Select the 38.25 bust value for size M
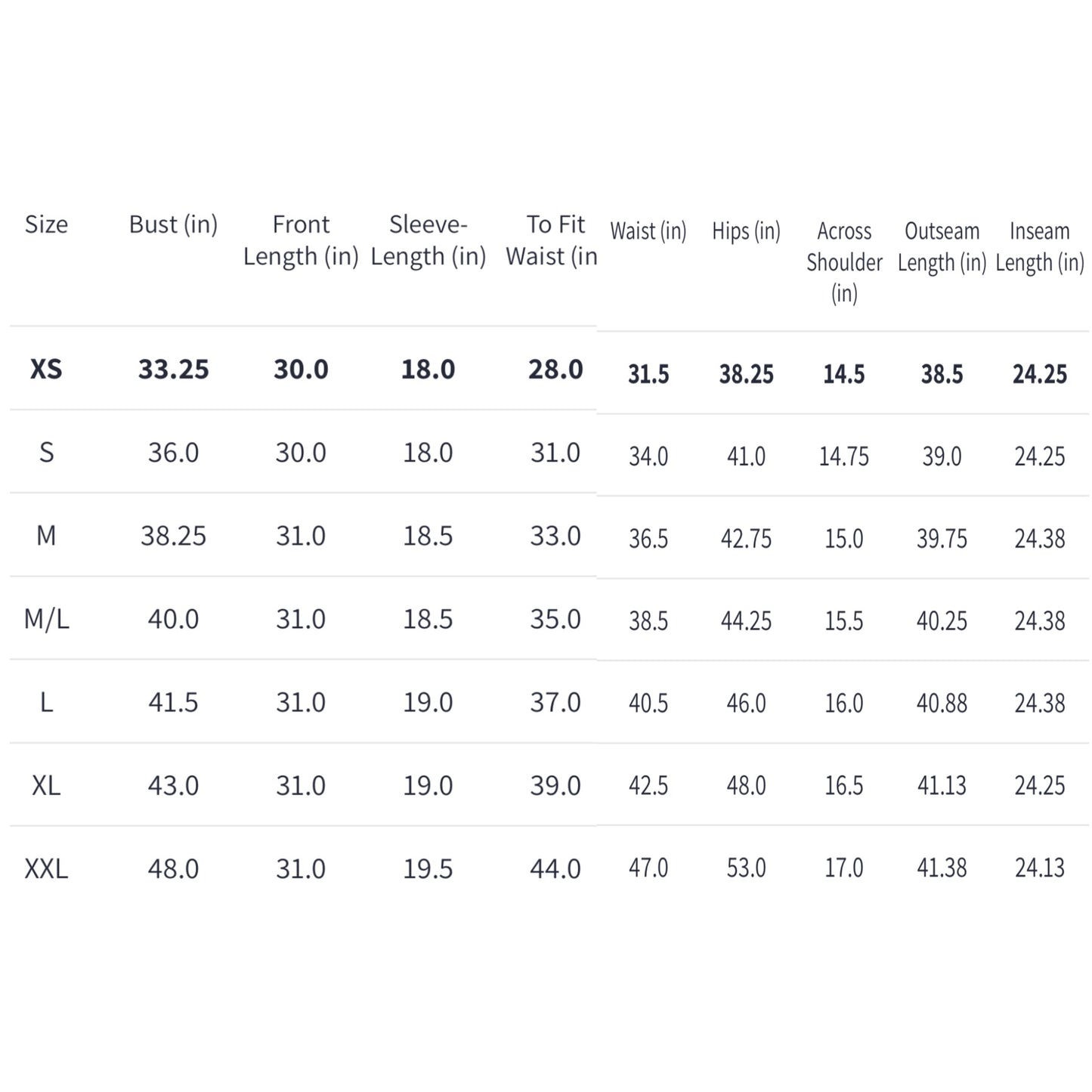 point(173,536)
